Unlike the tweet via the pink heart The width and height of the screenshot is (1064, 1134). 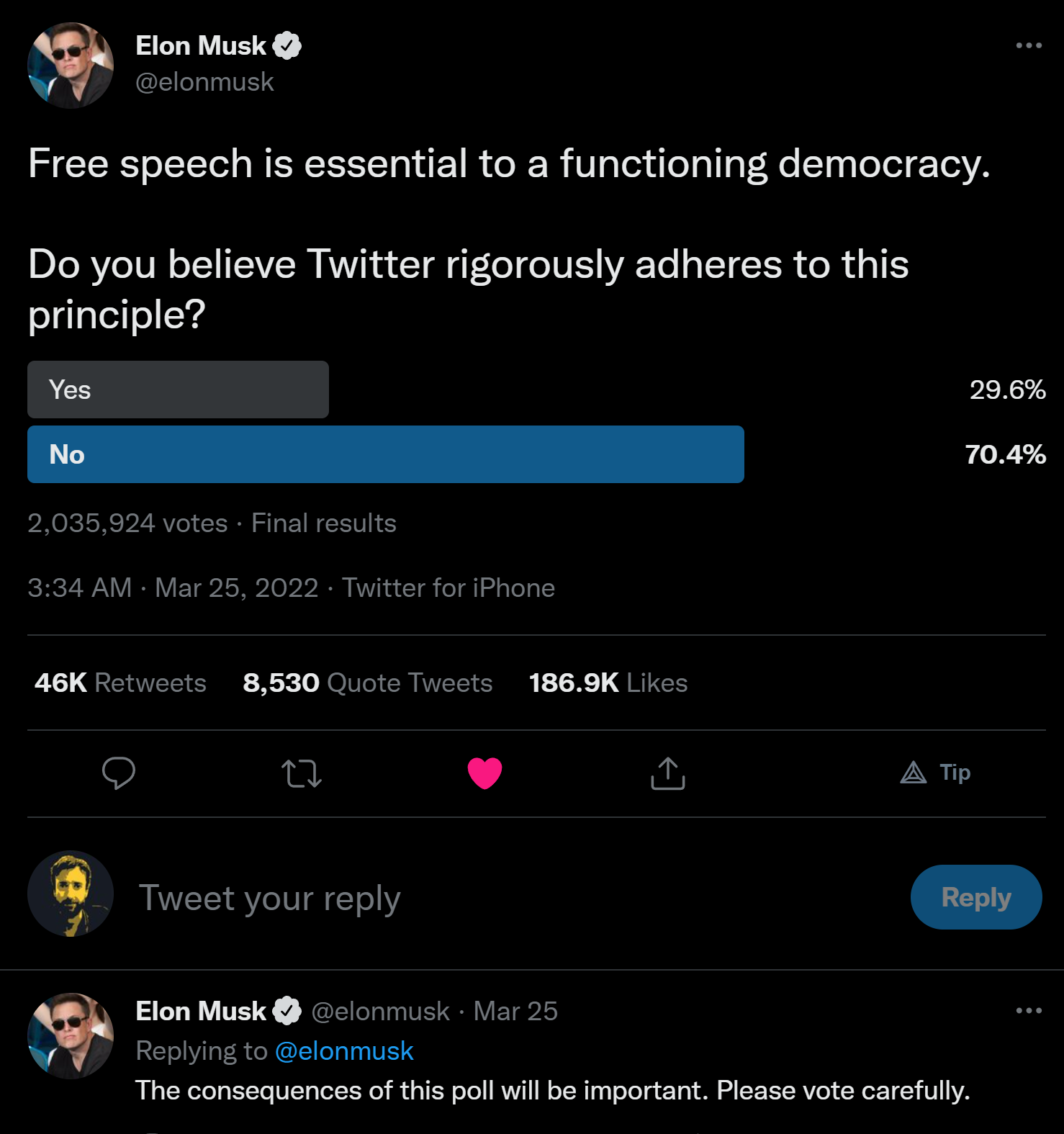click(x=484, y=773)
